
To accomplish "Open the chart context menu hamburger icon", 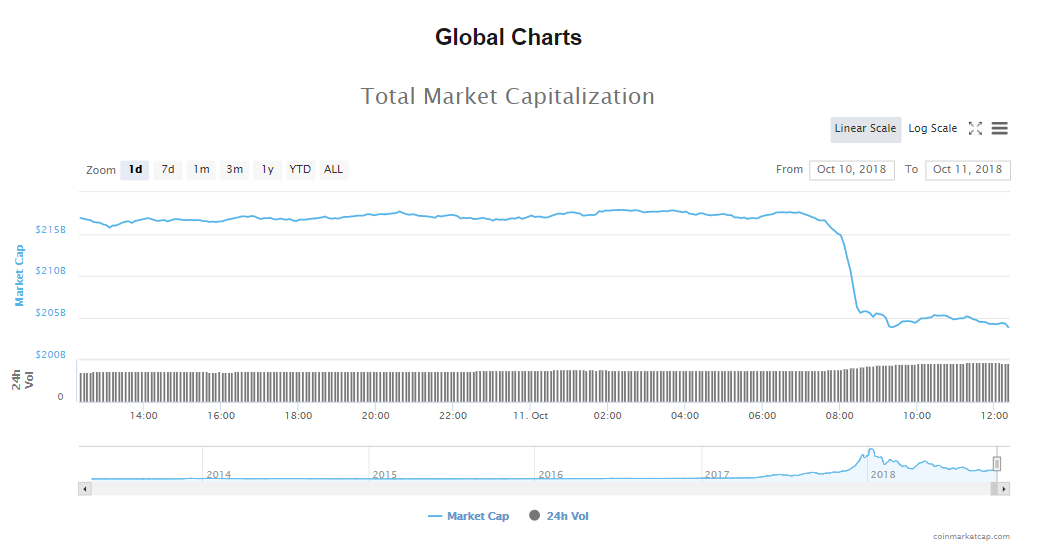I will (x=1000, y=128).
